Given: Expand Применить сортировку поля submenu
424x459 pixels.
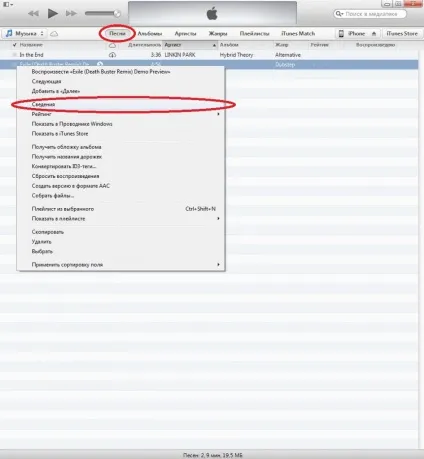Looking at the screenshot, I should coord(121,264).
